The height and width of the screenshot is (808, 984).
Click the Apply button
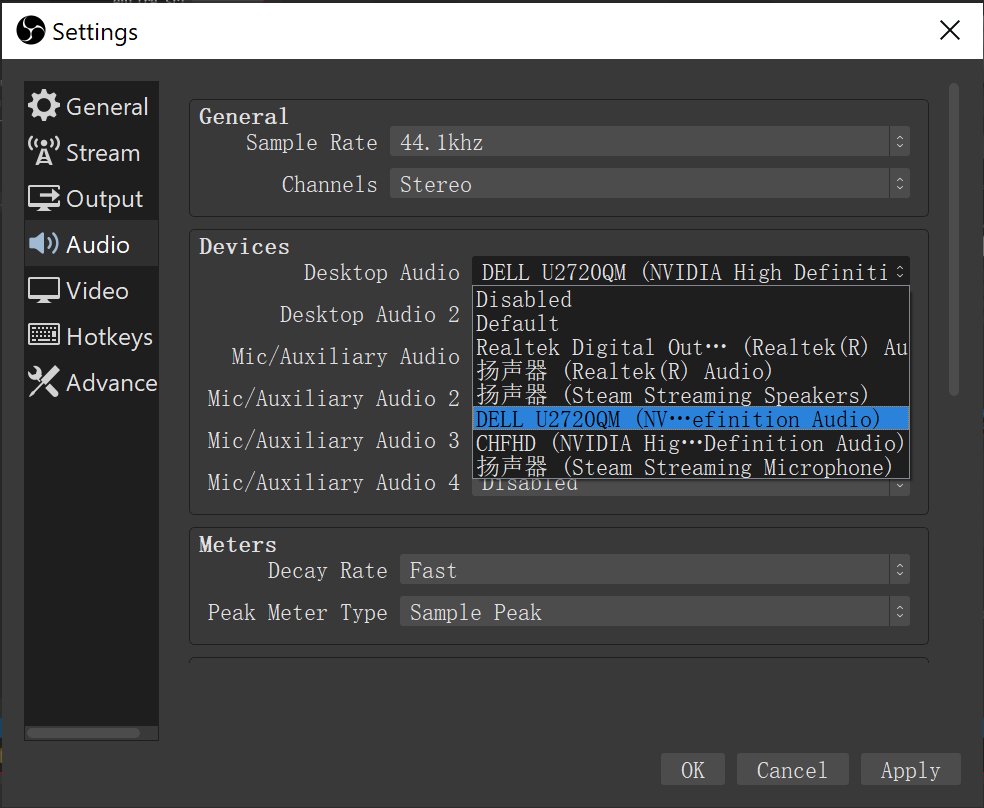click(x=911, y=770)
